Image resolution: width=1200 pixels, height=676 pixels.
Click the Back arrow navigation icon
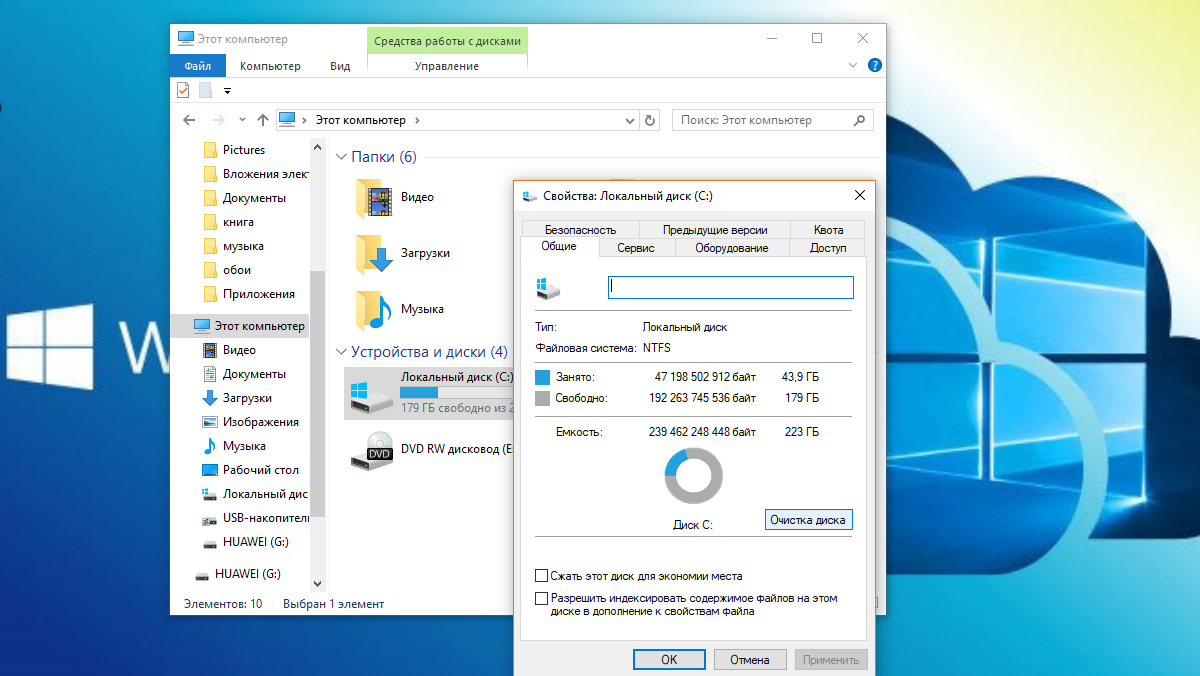pos(189,120)
